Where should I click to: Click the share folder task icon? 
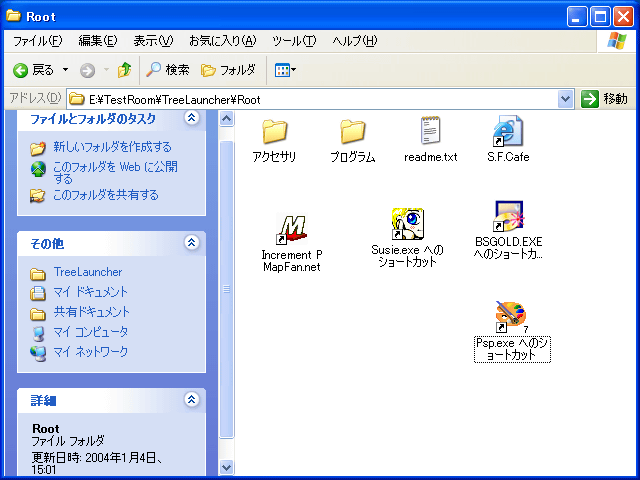tap(38, 196)
